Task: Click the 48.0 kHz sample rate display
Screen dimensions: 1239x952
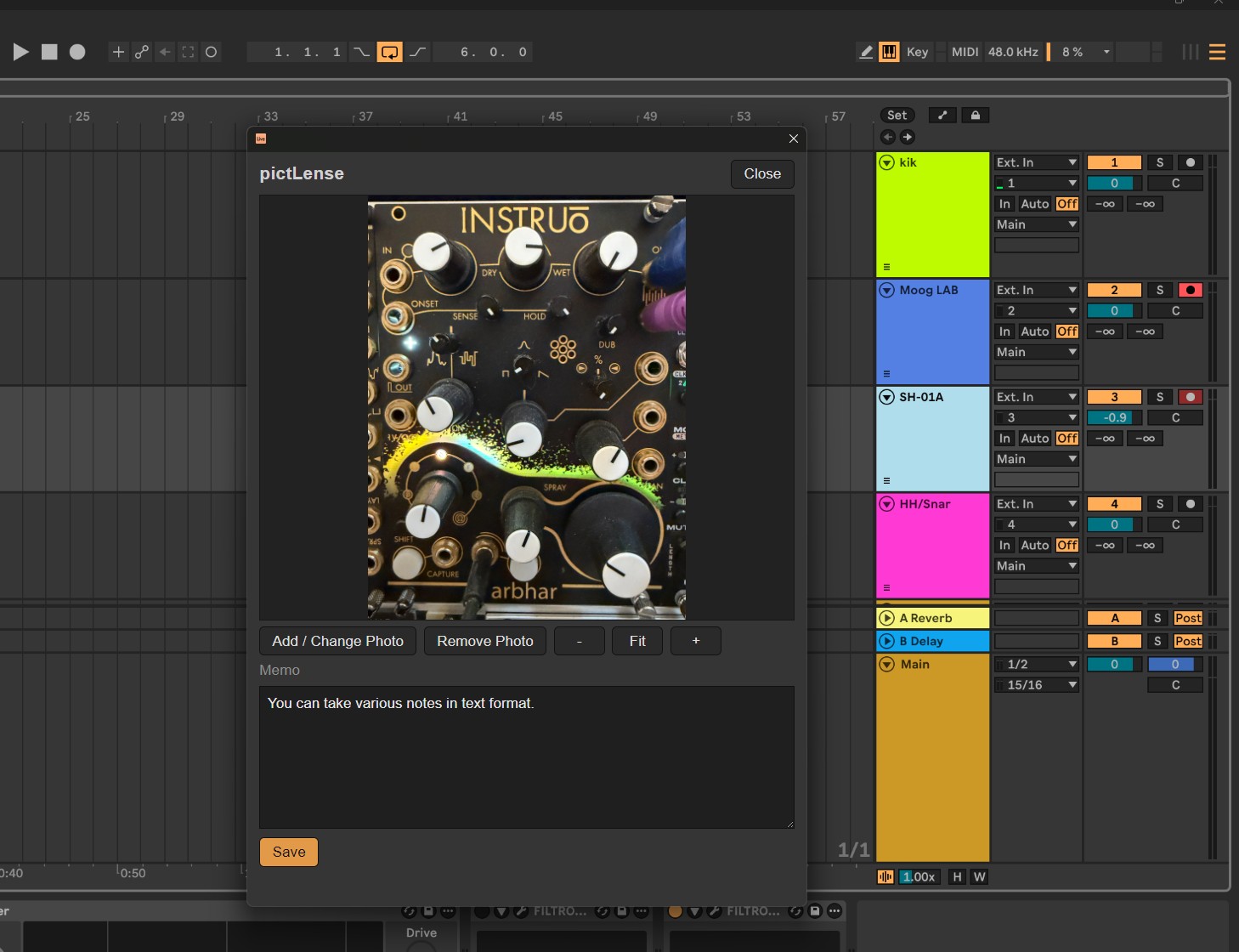Action: point(1013,52)
